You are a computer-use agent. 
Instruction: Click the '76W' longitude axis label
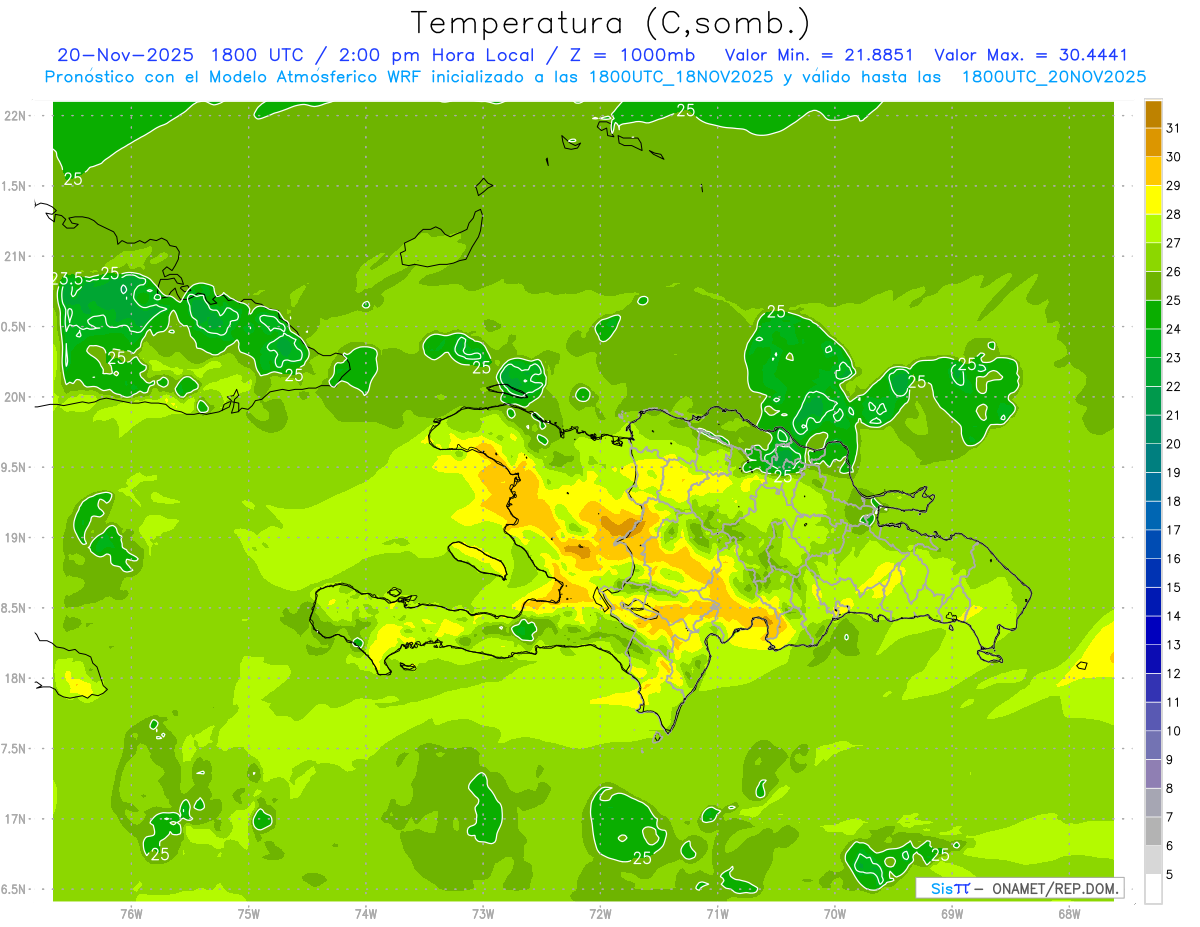pyautogui.click(x=131, y=913)
